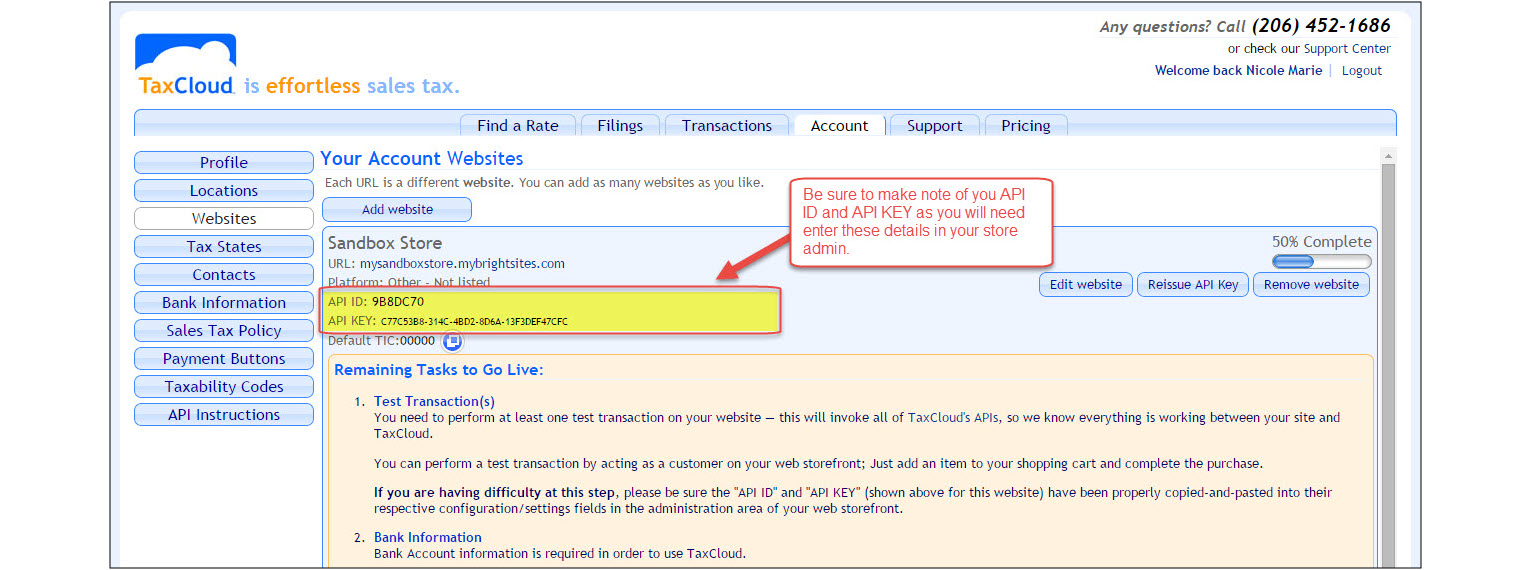The image size is (1540, 570).
Task: Open Tax States in the sidebar
Action: 224,247
